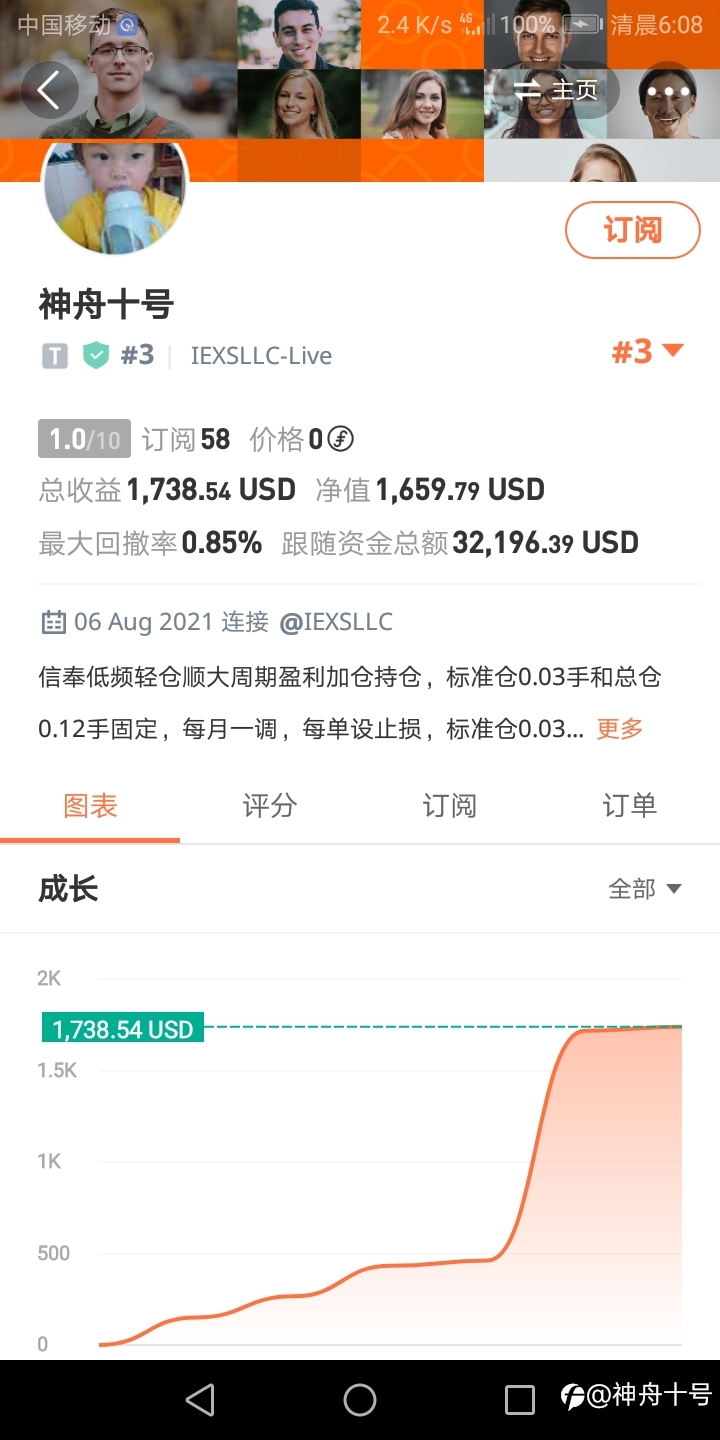Screen dimensions: 720x1440
Task: Tap the 1,738.54 USD chart marker label
Action: 123,1029
